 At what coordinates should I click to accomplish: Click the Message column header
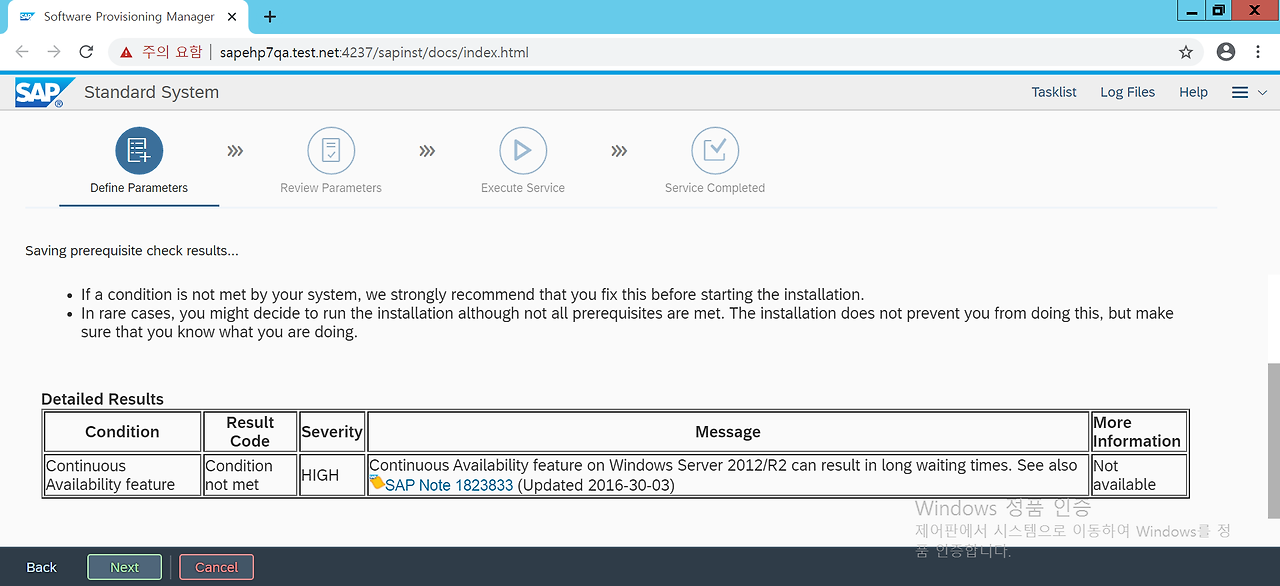coord(728,432)
